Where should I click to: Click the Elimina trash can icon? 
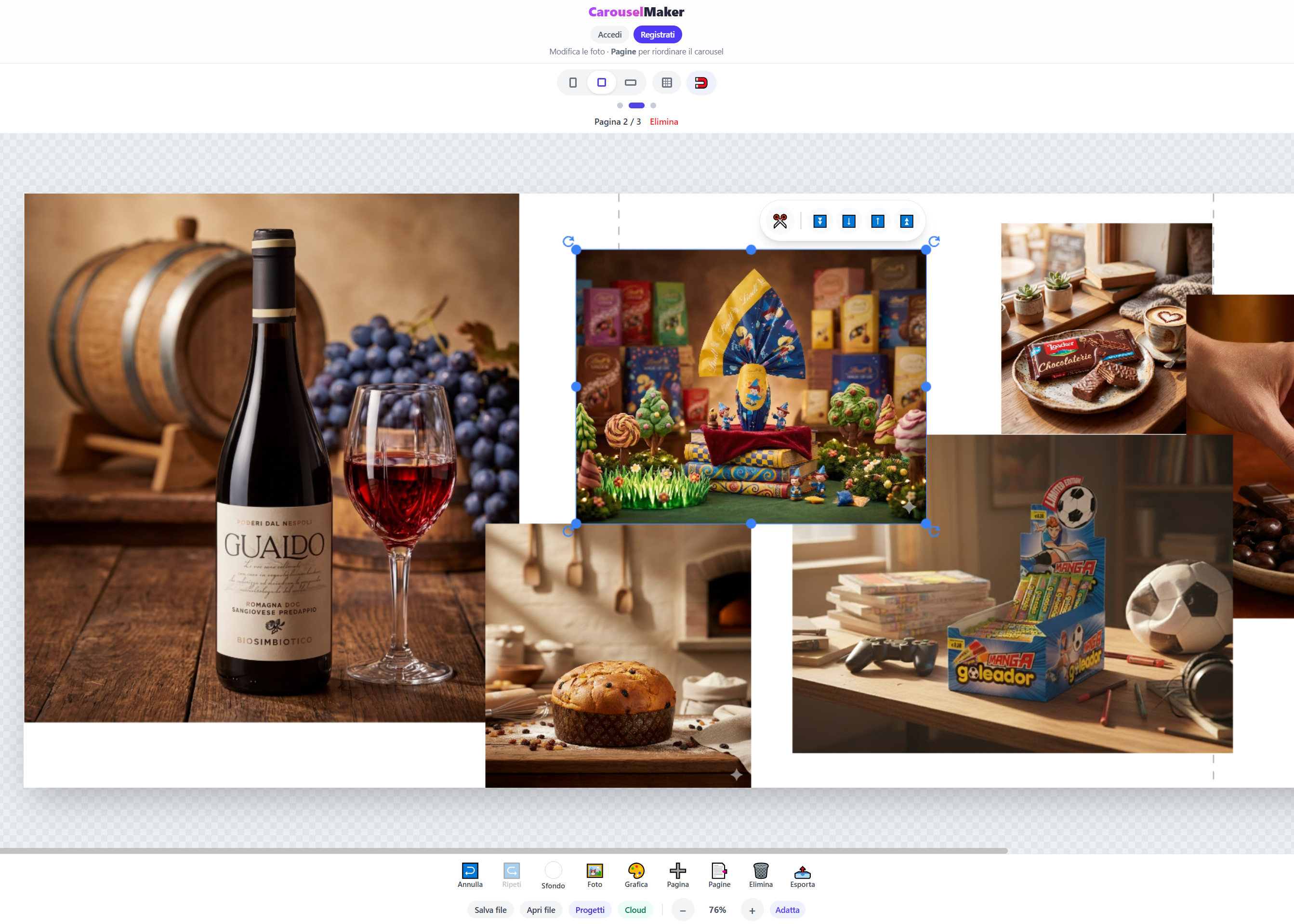(x=761, y=870)
